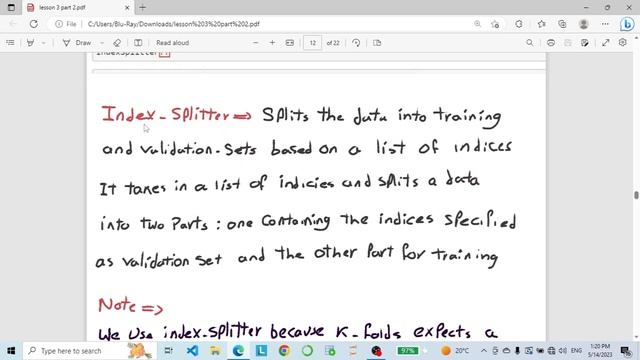Enter full screen mode

[x=605, y=42]
